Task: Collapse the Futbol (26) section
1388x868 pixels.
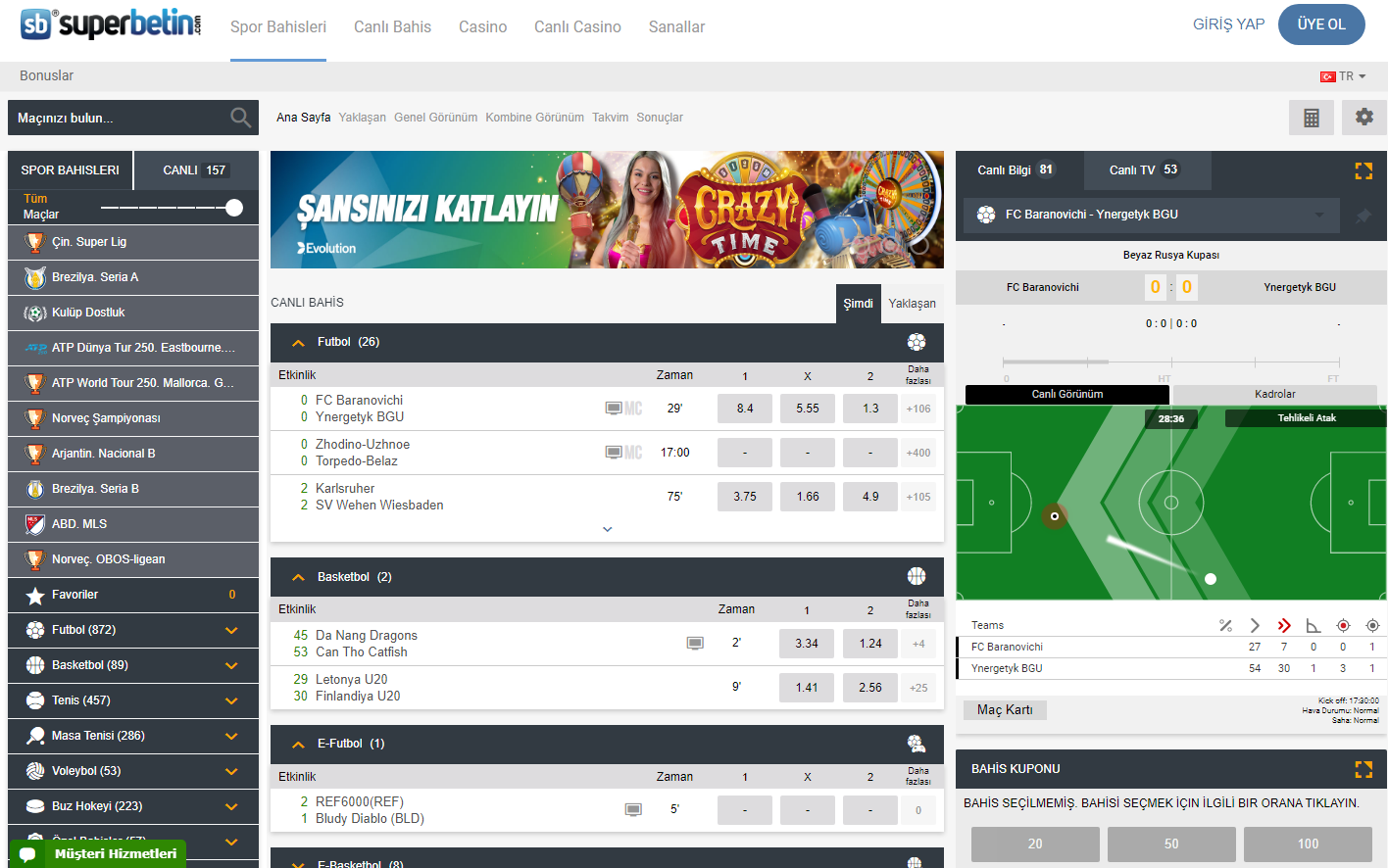Action: click(x=299, y=343)
